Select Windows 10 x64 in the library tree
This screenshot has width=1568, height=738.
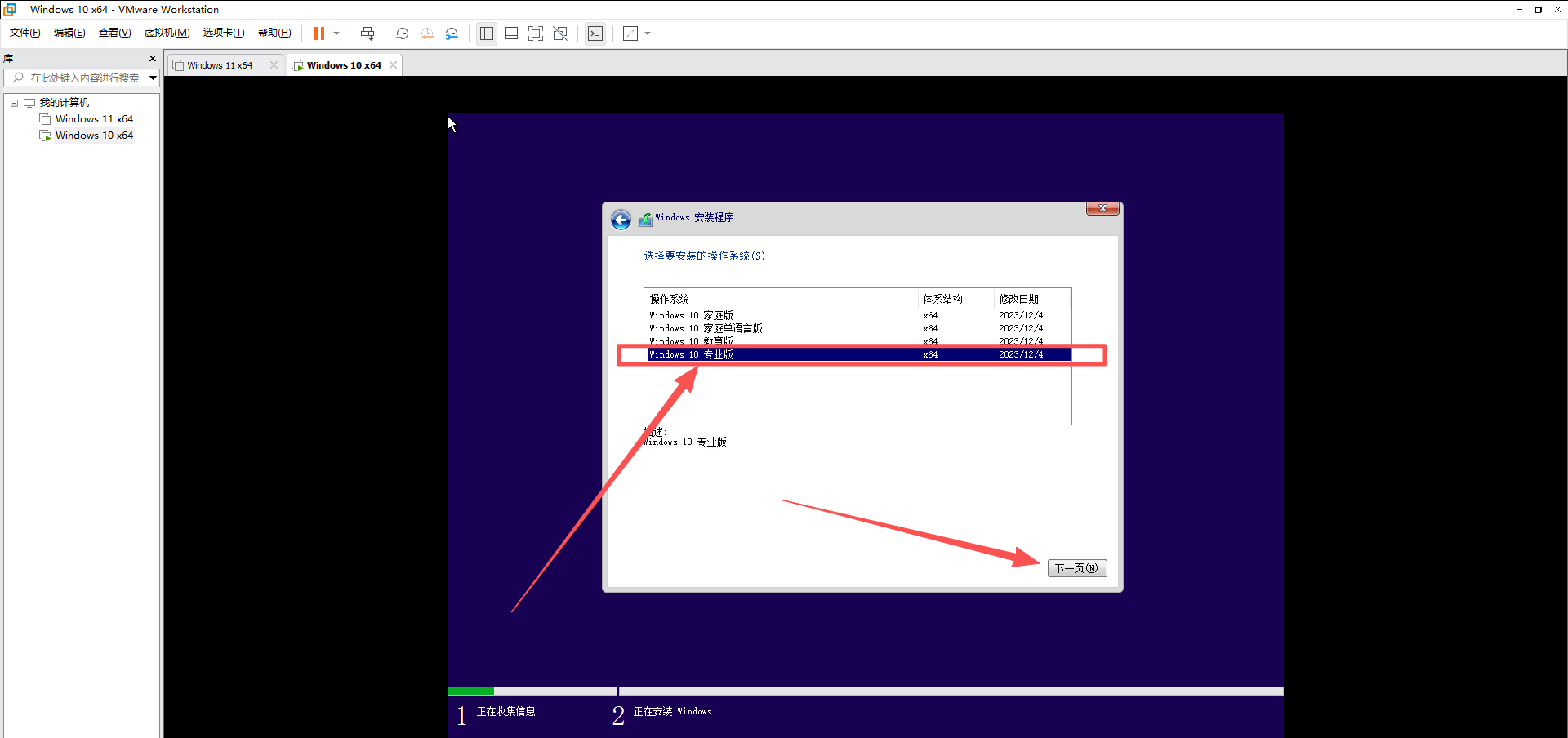click(x=94, y=136)
